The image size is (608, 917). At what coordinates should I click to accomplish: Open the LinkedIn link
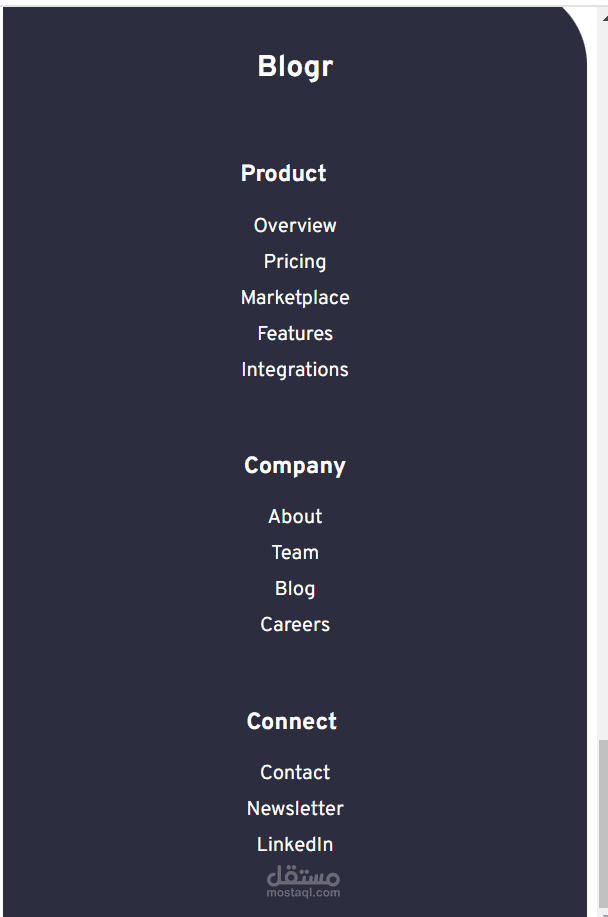(x=295, y=844)
